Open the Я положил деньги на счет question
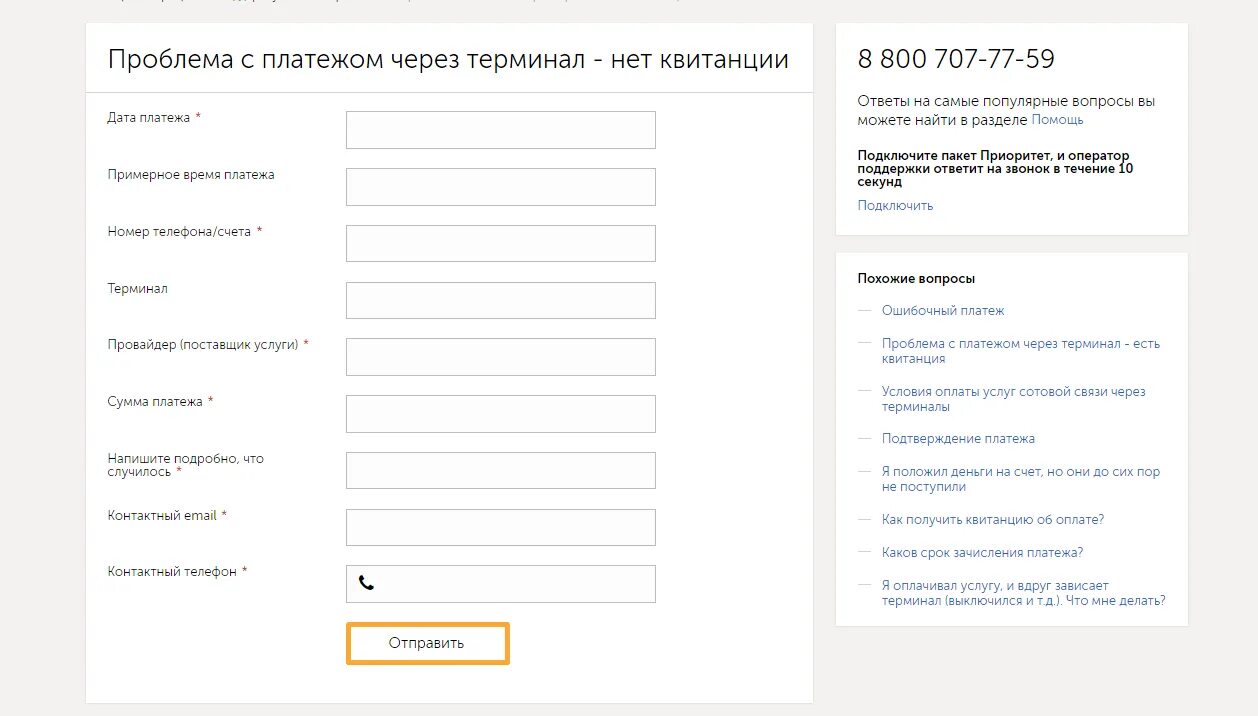This screenshot has height=716, width=1258. [x=1021, y=479]
